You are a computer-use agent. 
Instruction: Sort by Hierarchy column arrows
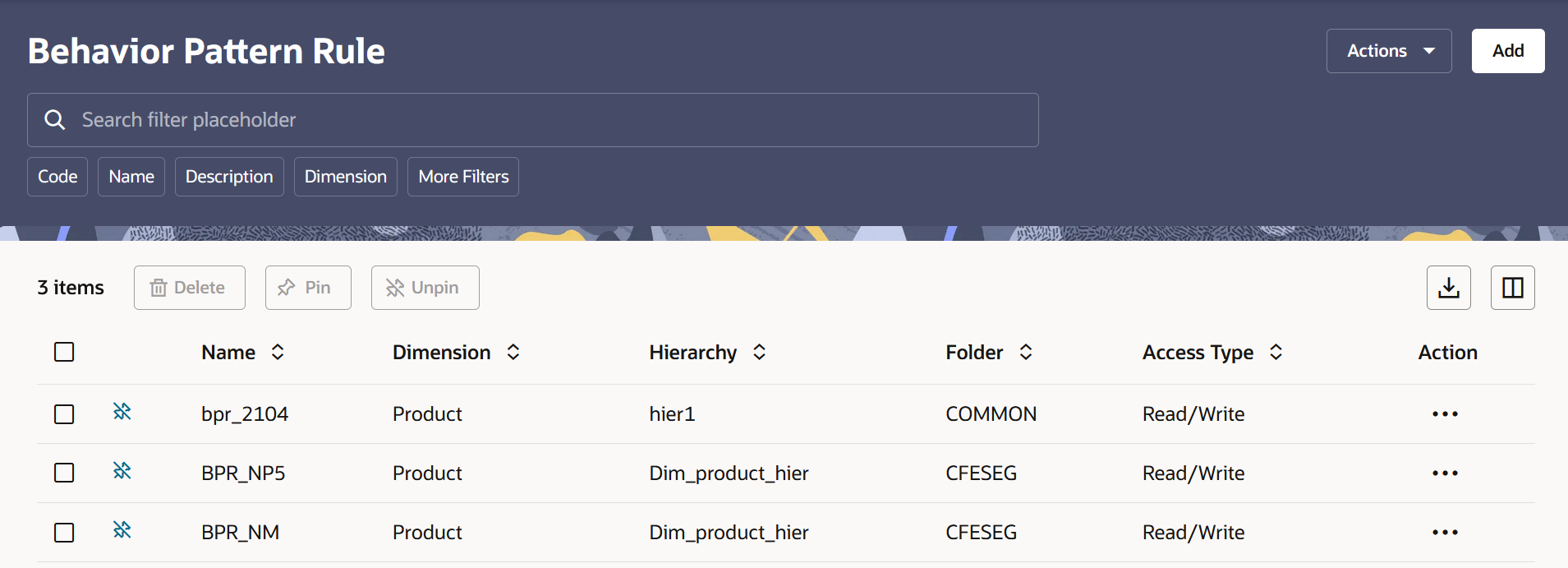759,352
